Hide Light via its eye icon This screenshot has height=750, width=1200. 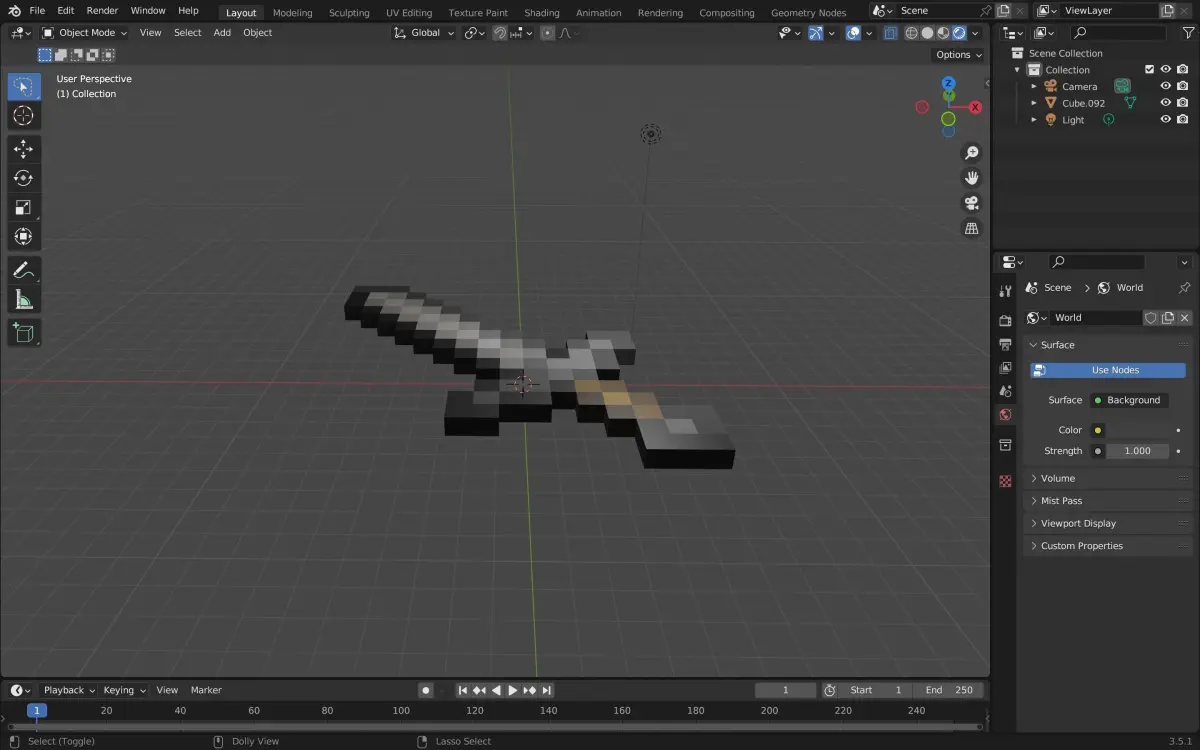point(1165,119)
